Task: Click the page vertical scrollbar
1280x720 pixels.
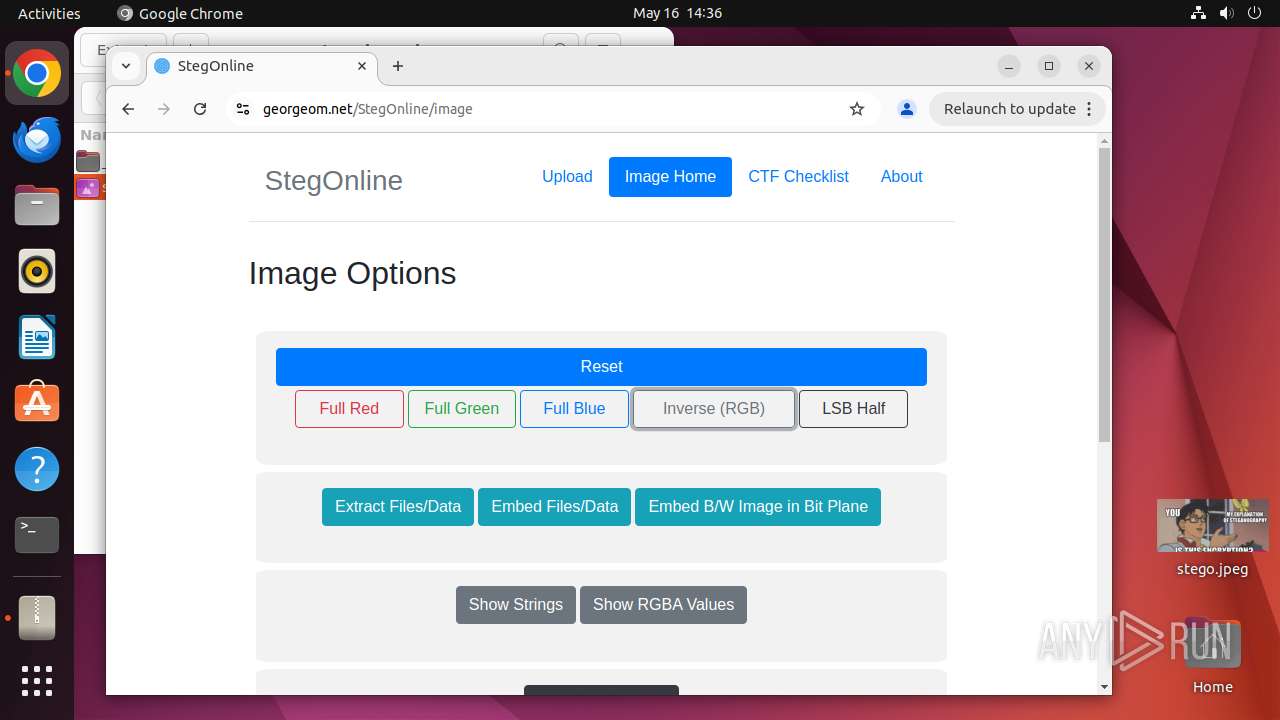Action: point(1104,293)
